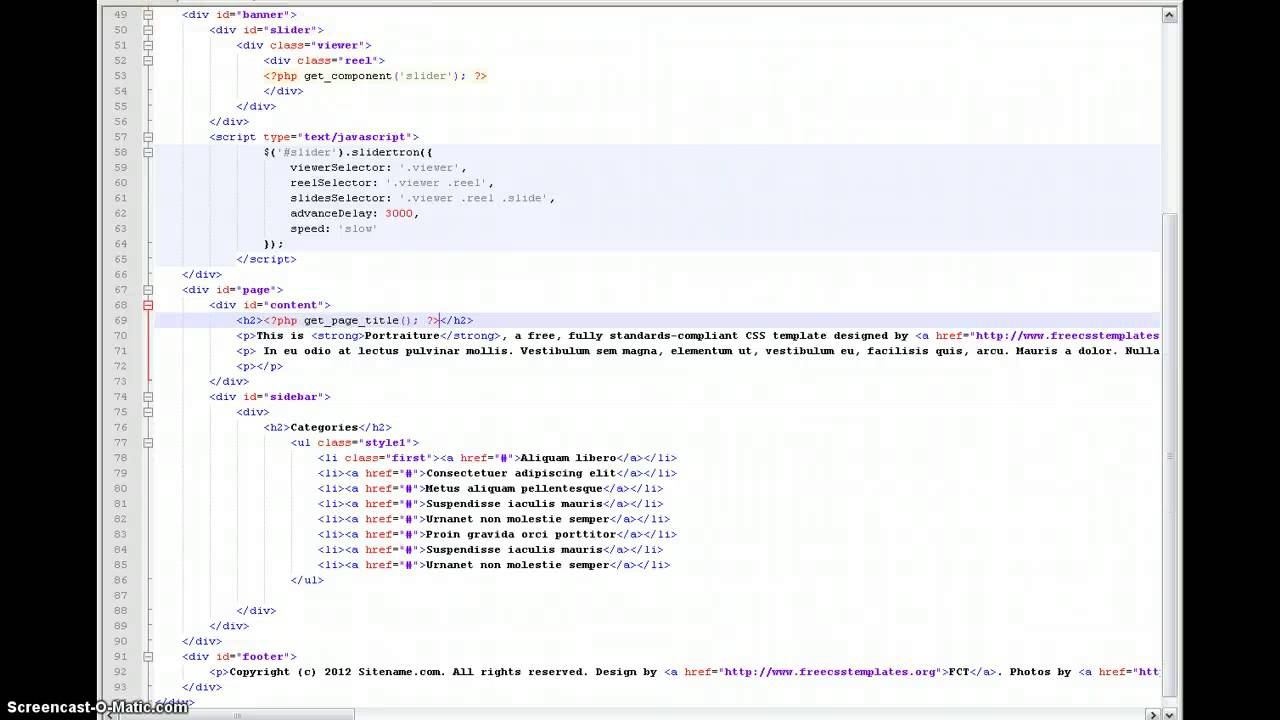Click line number 53 in the margin
Screen dimensions: 1280x720
[120, 76]
